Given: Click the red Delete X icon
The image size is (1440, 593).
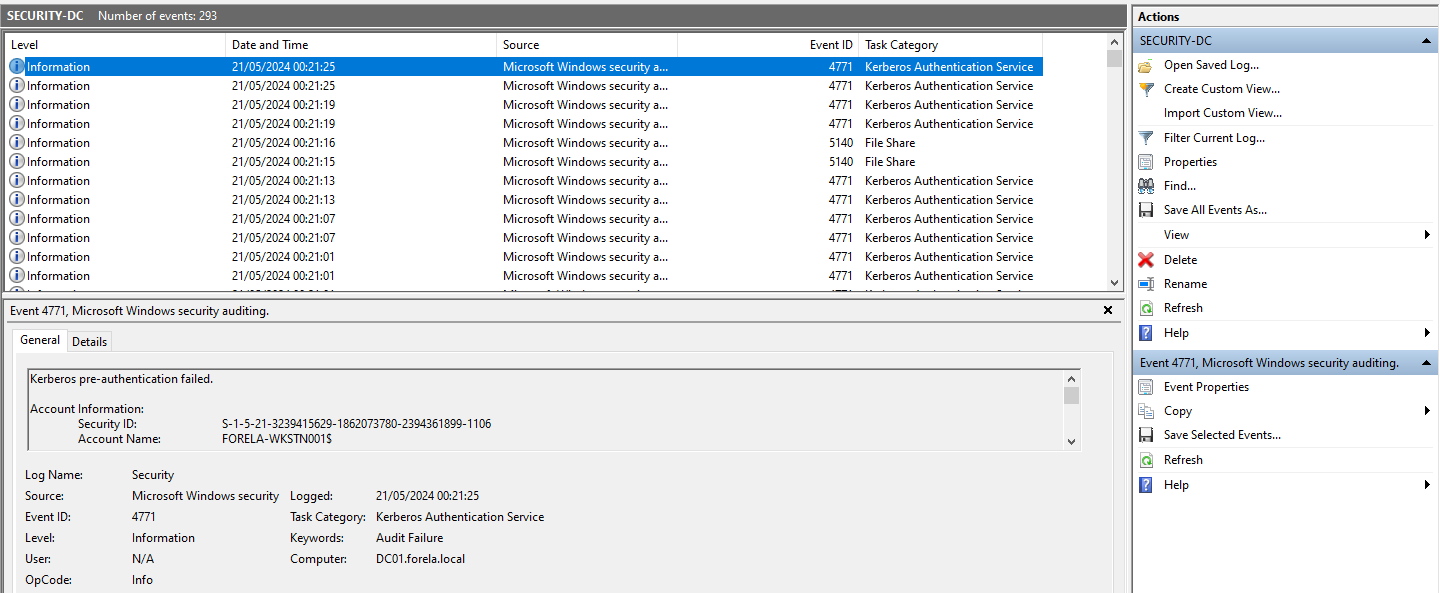Looking at the screenshot, I should pos(1146,260).
